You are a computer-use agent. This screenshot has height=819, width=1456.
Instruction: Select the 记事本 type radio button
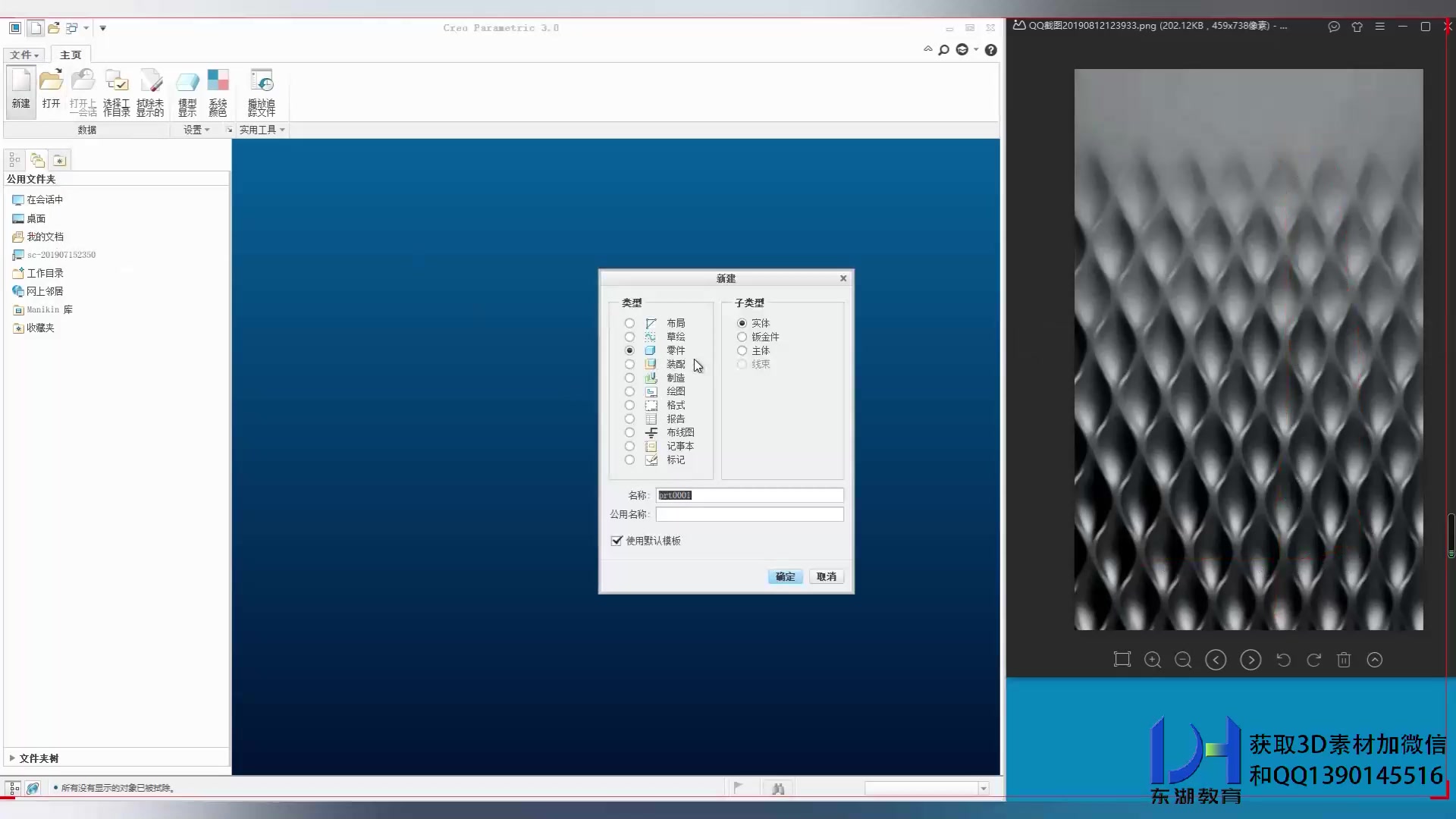(629, 446)
